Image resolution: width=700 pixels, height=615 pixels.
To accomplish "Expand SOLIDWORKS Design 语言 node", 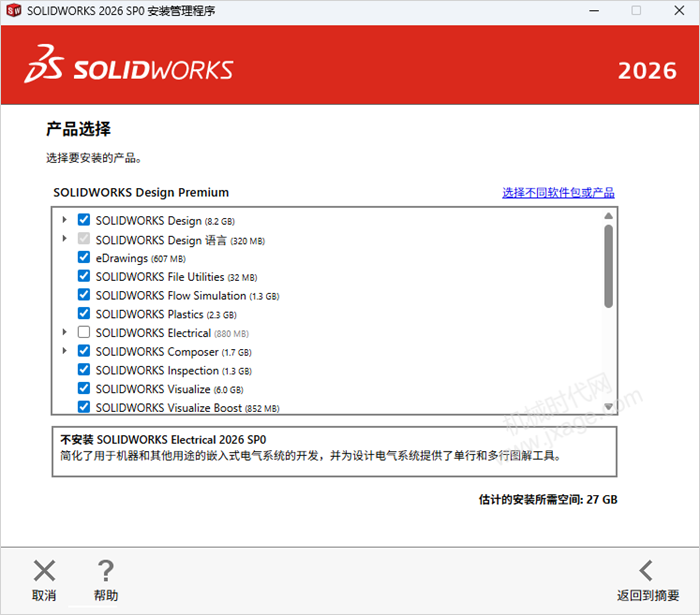I will click(x=64, y=238).
